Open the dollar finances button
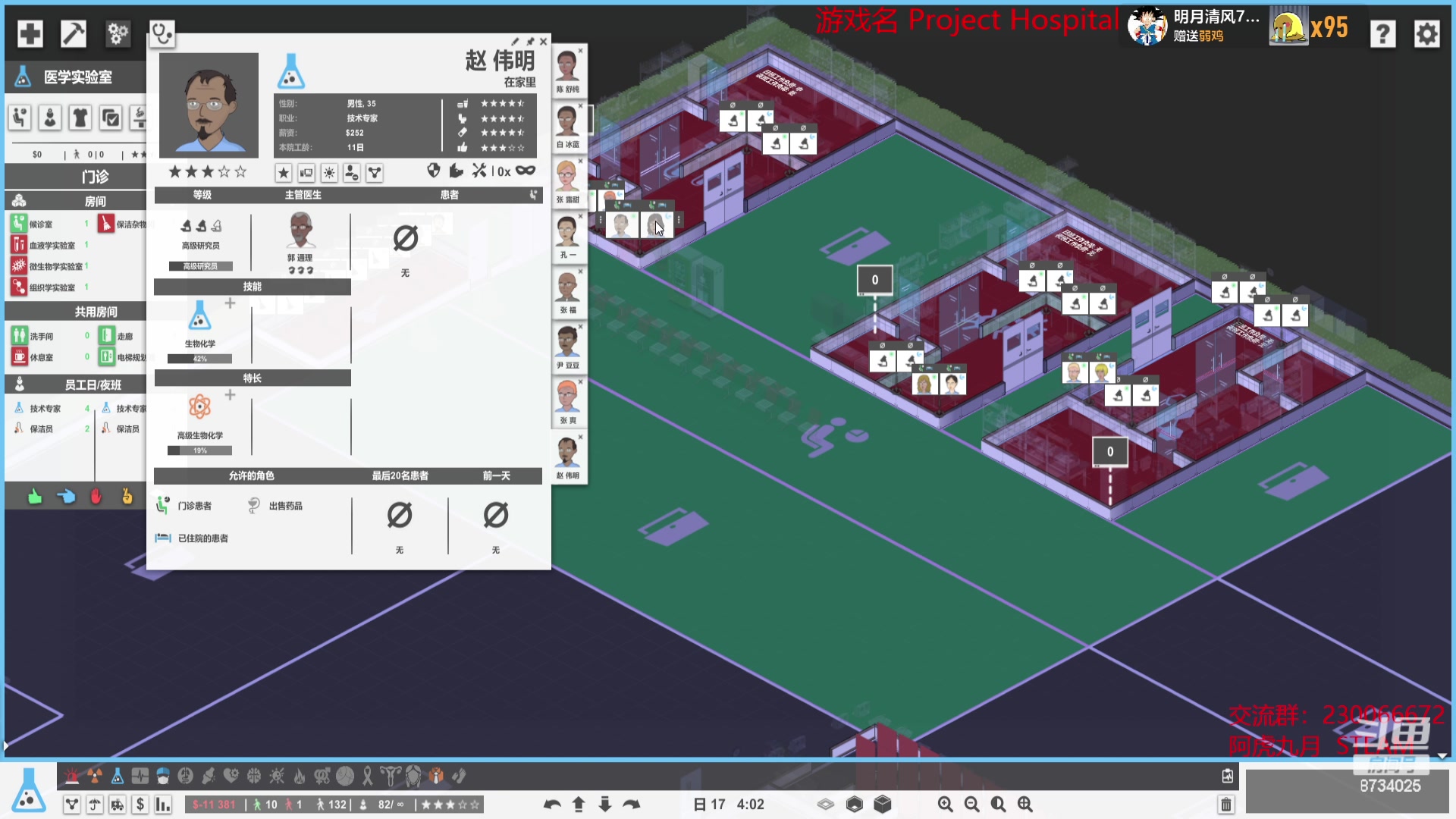Image resolution: width=1456 pixels, height=819 pixels. pyautogui.click(x=140, y=805)
